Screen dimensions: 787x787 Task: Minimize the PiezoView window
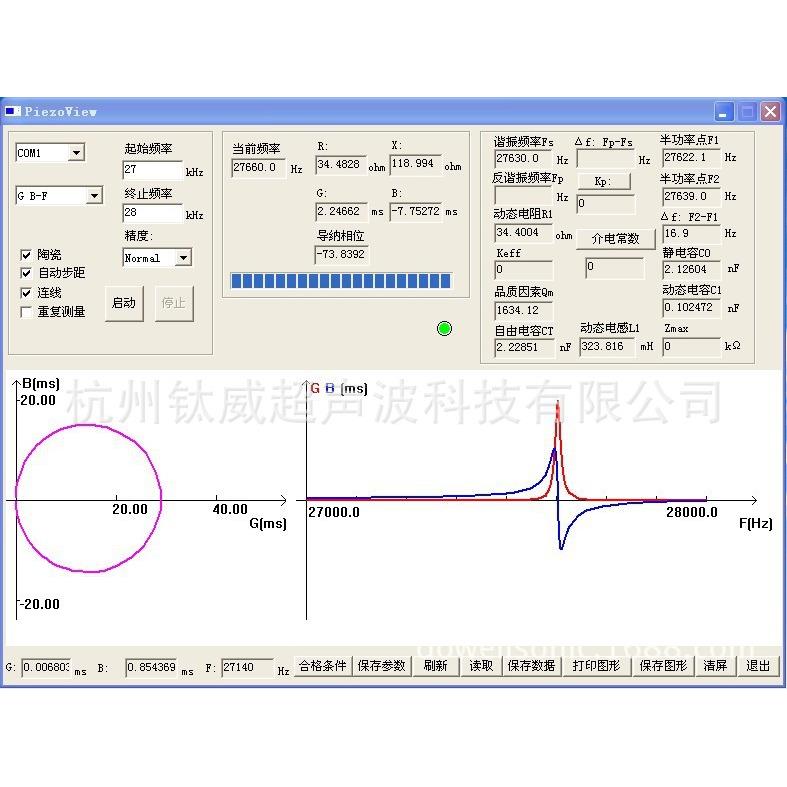coord(723,111)
